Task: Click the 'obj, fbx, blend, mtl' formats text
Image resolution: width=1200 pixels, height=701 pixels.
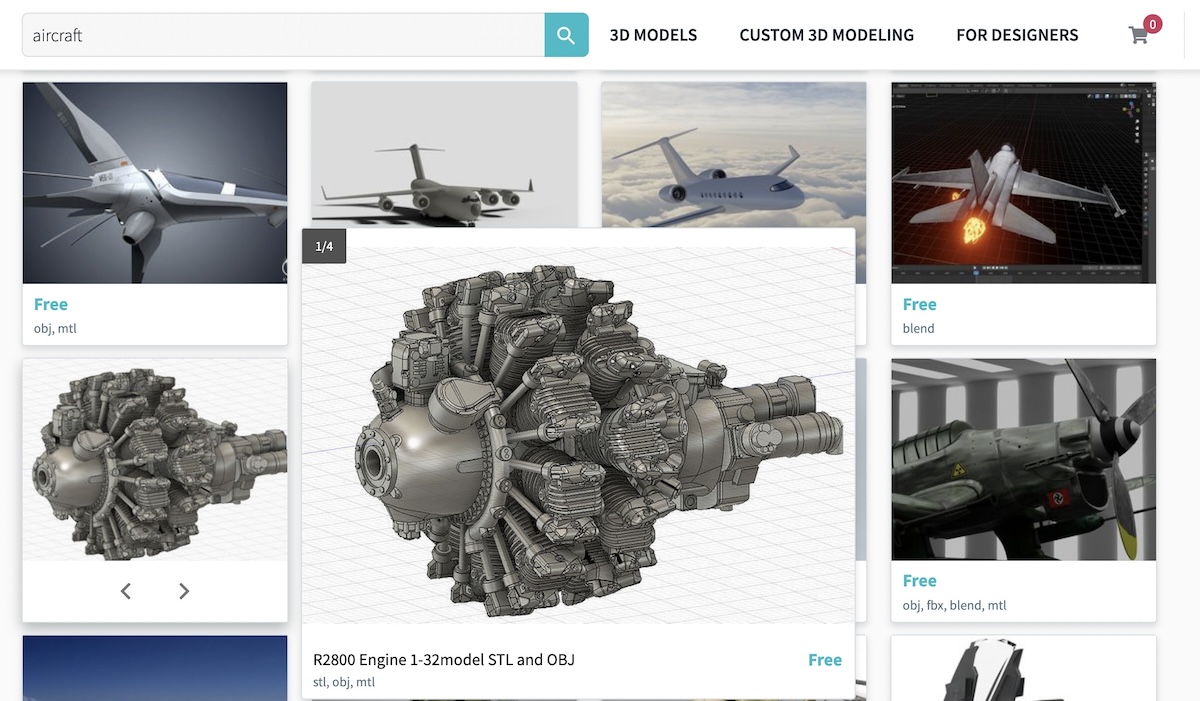Action: point(954,605)
